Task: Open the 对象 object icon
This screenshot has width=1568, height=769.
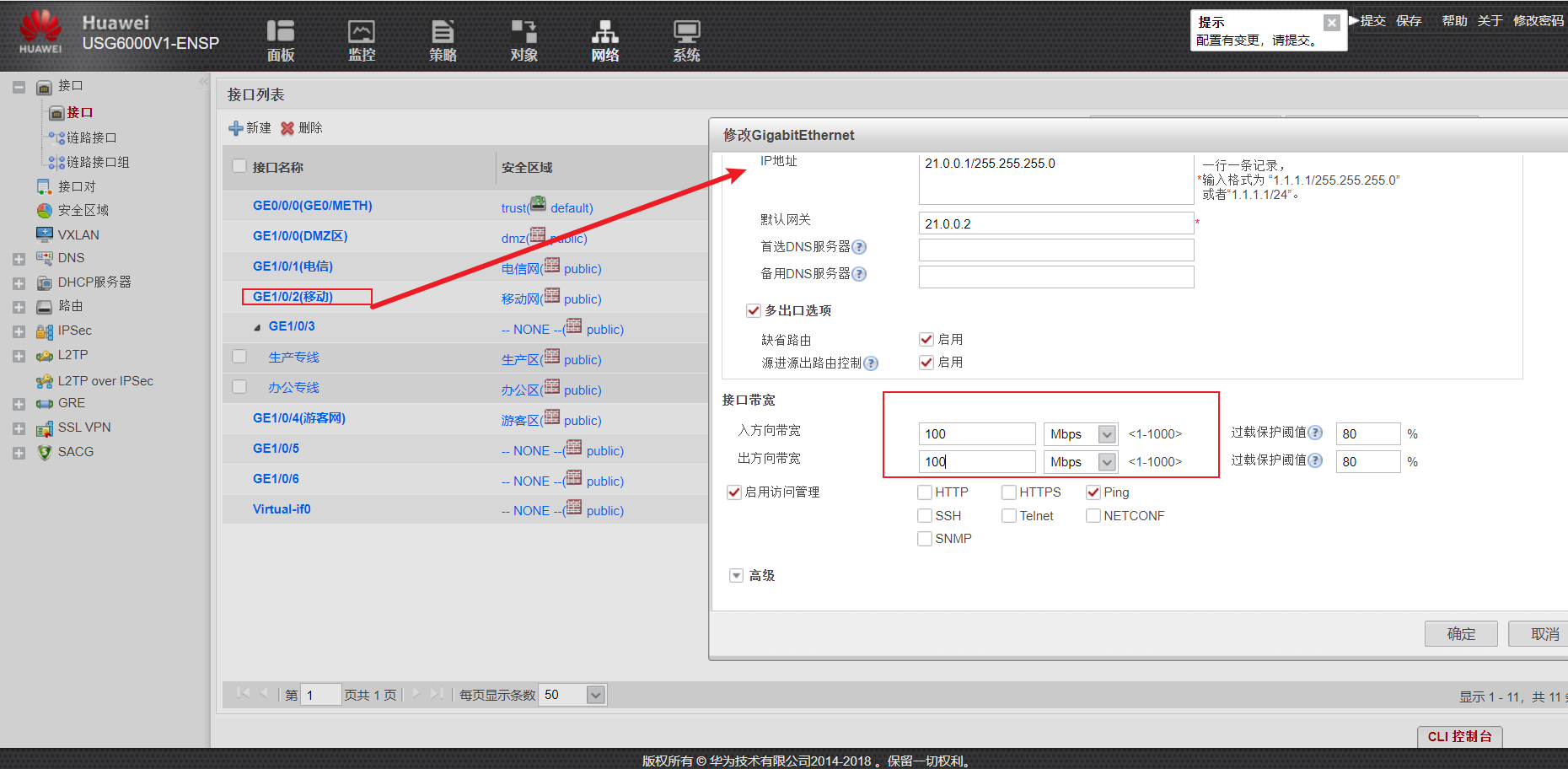Action: pos(524,31)
